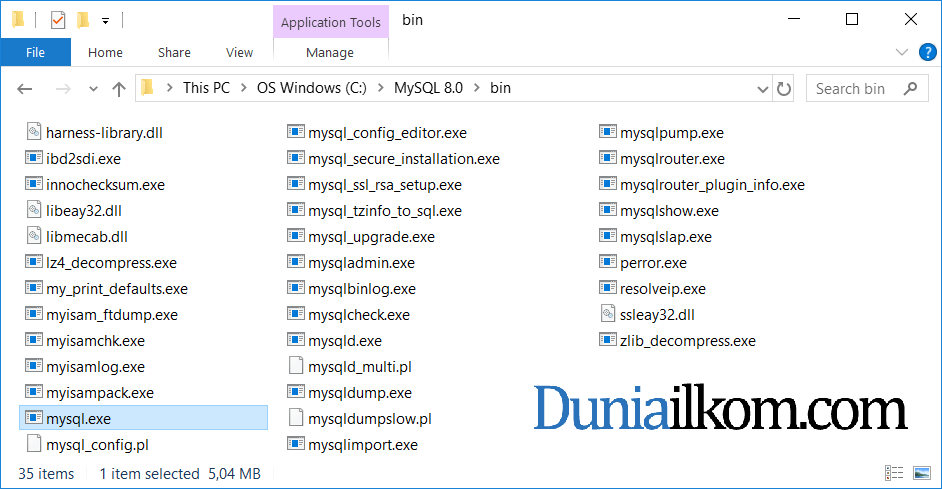This screenshot has height=489, width=942.
Task: Select the mysqldump.exe file icon
Action: [x=296, y=392]
